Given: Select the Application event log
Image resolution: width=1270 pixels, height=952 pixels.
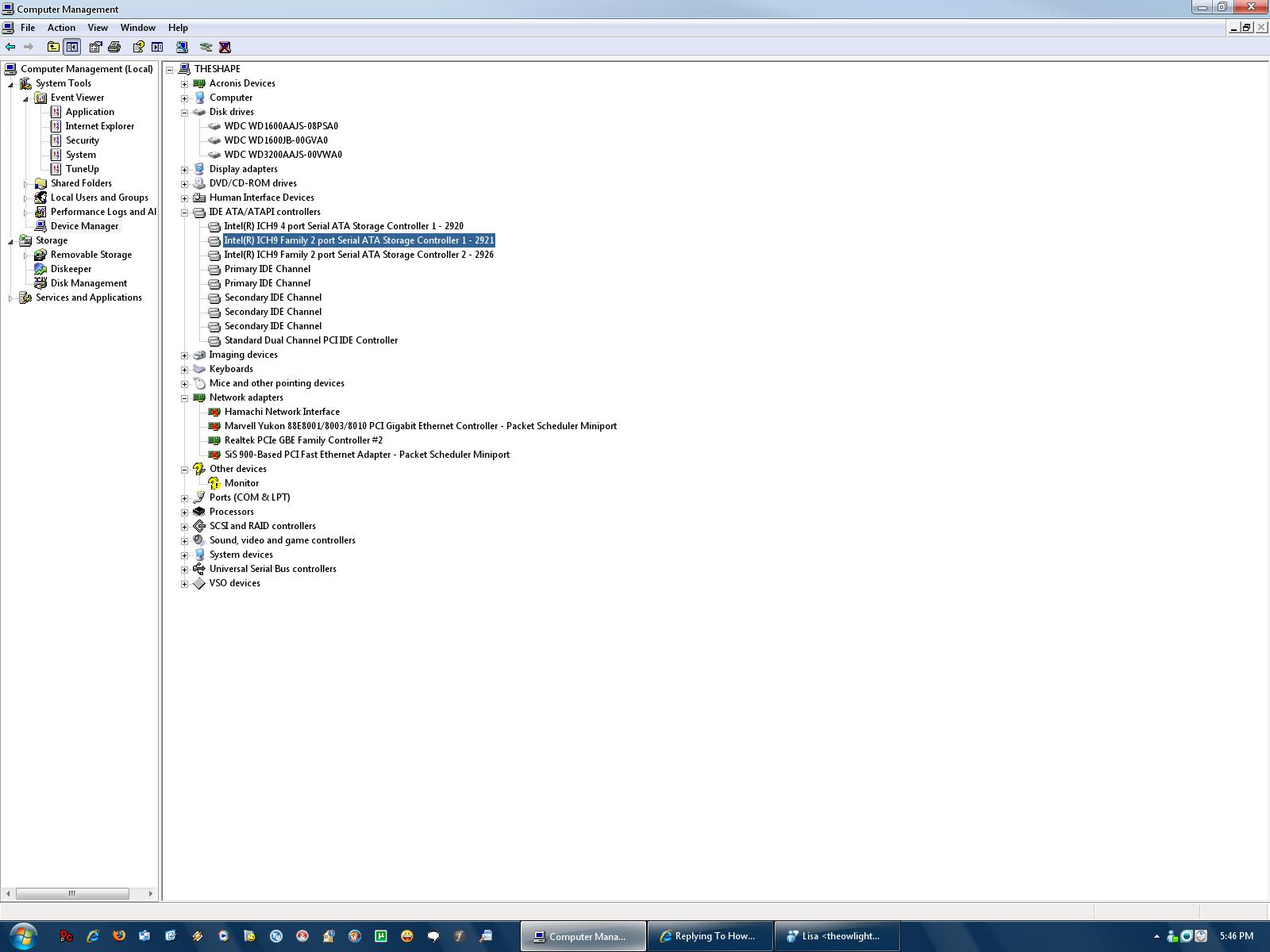Looking at the screenshot, I should tap(90, 112).
